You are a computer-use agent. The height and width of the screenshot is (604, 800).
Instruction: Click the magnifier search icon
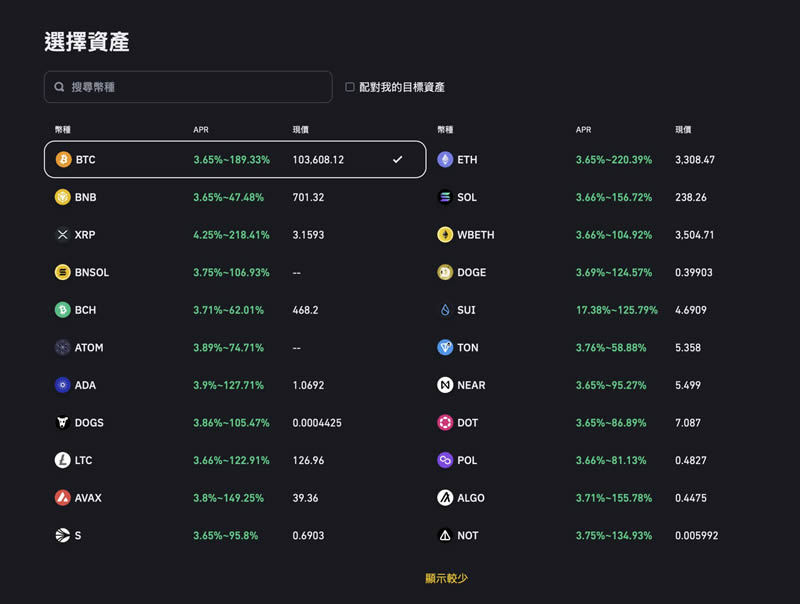click(x=60, y=87)
